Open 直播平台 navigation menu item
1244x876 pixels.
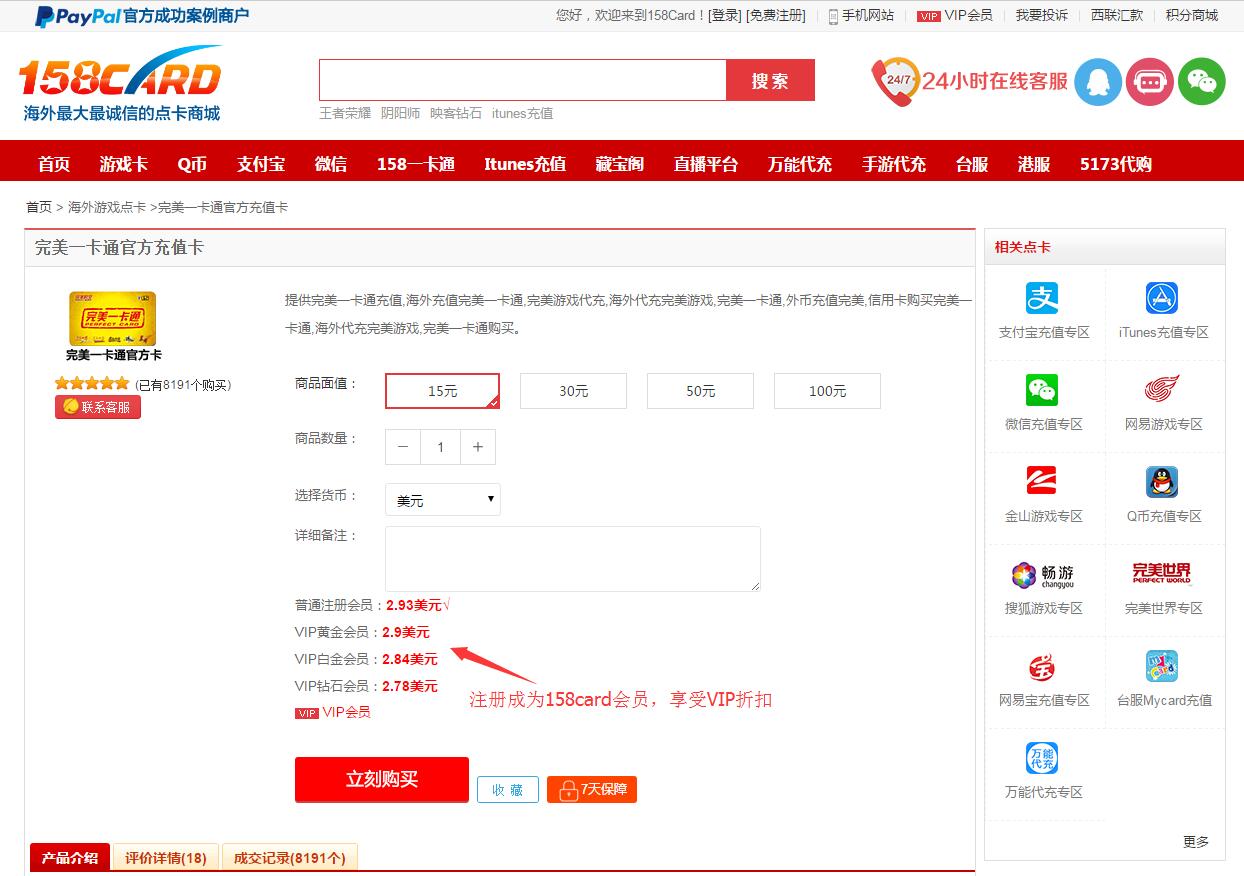pos(706,164)
